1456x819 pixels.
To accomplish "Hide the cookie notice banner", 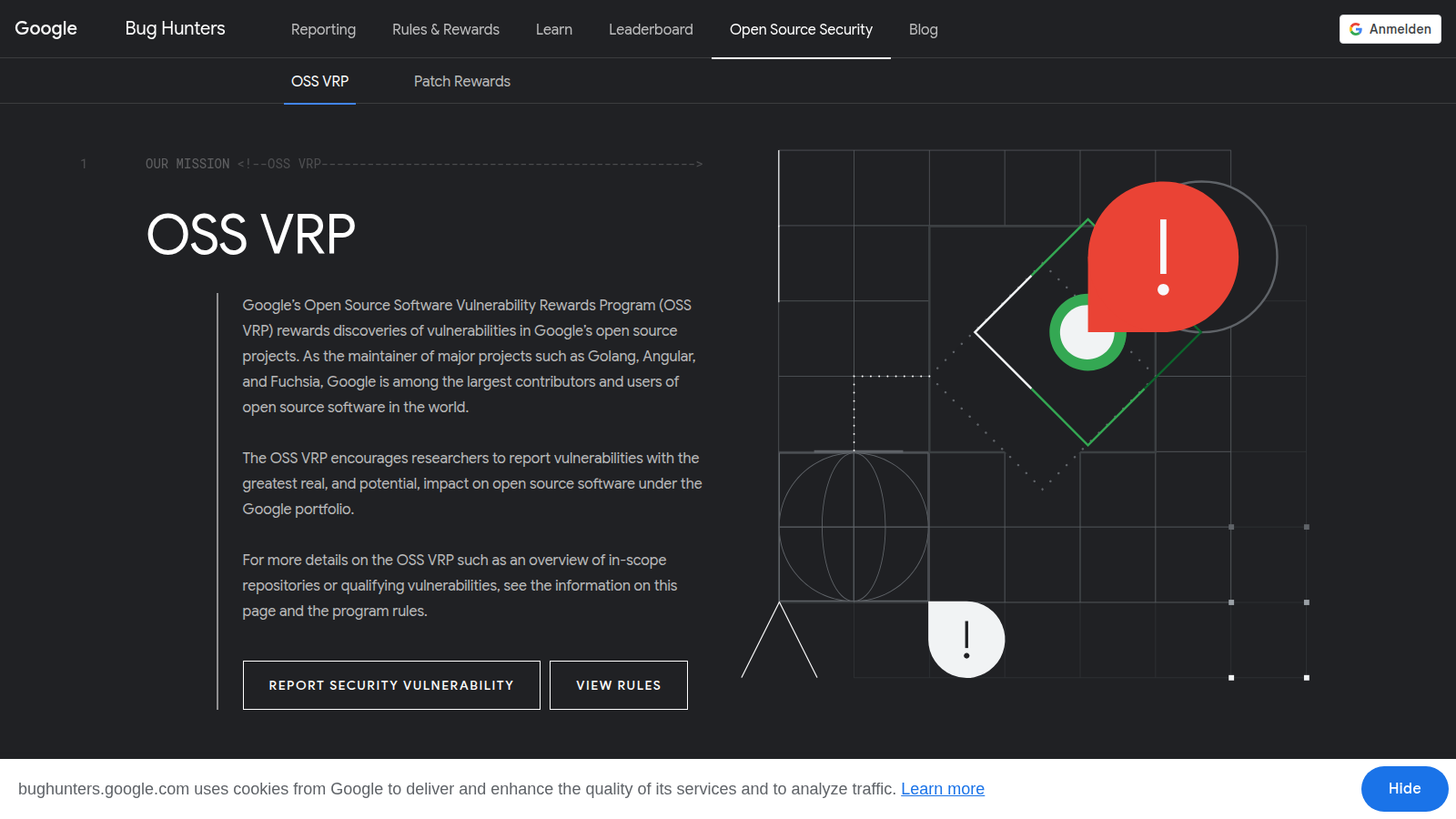I will pyautogui.click(x=1404, y=789).
